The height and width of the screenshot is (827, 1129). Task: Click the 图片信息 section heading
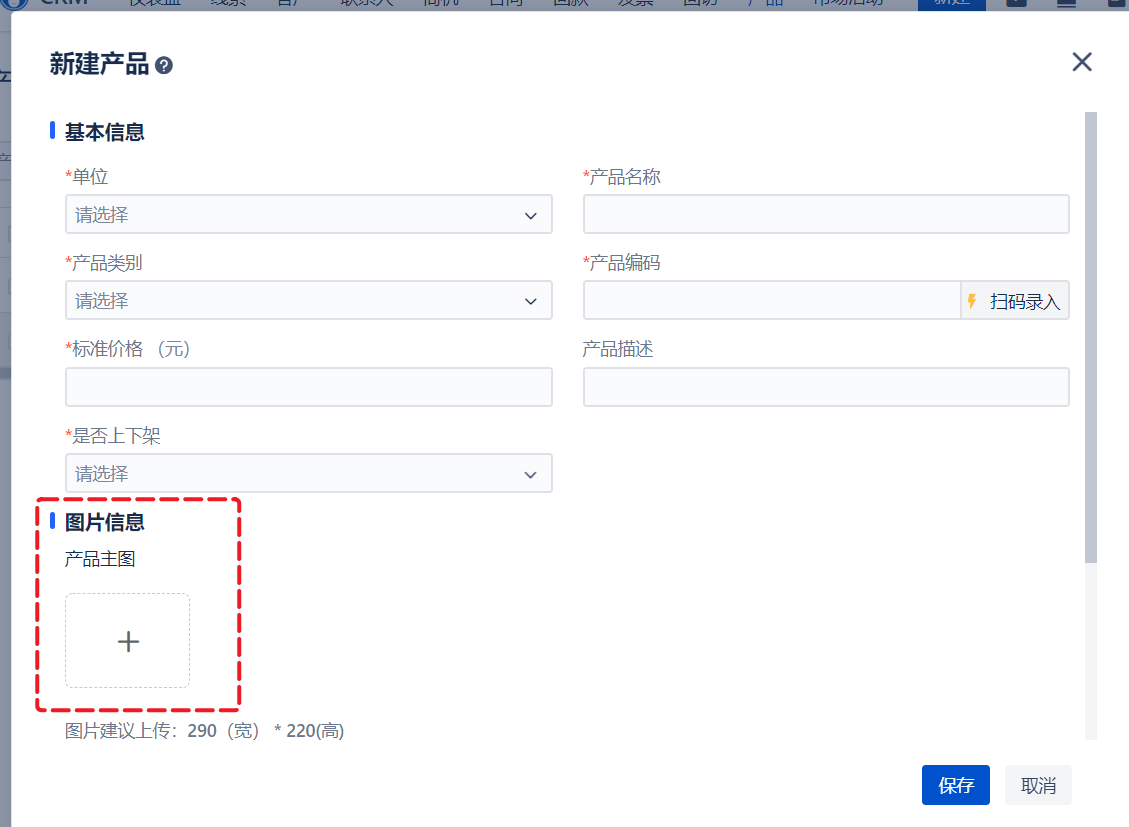(104, 523)
